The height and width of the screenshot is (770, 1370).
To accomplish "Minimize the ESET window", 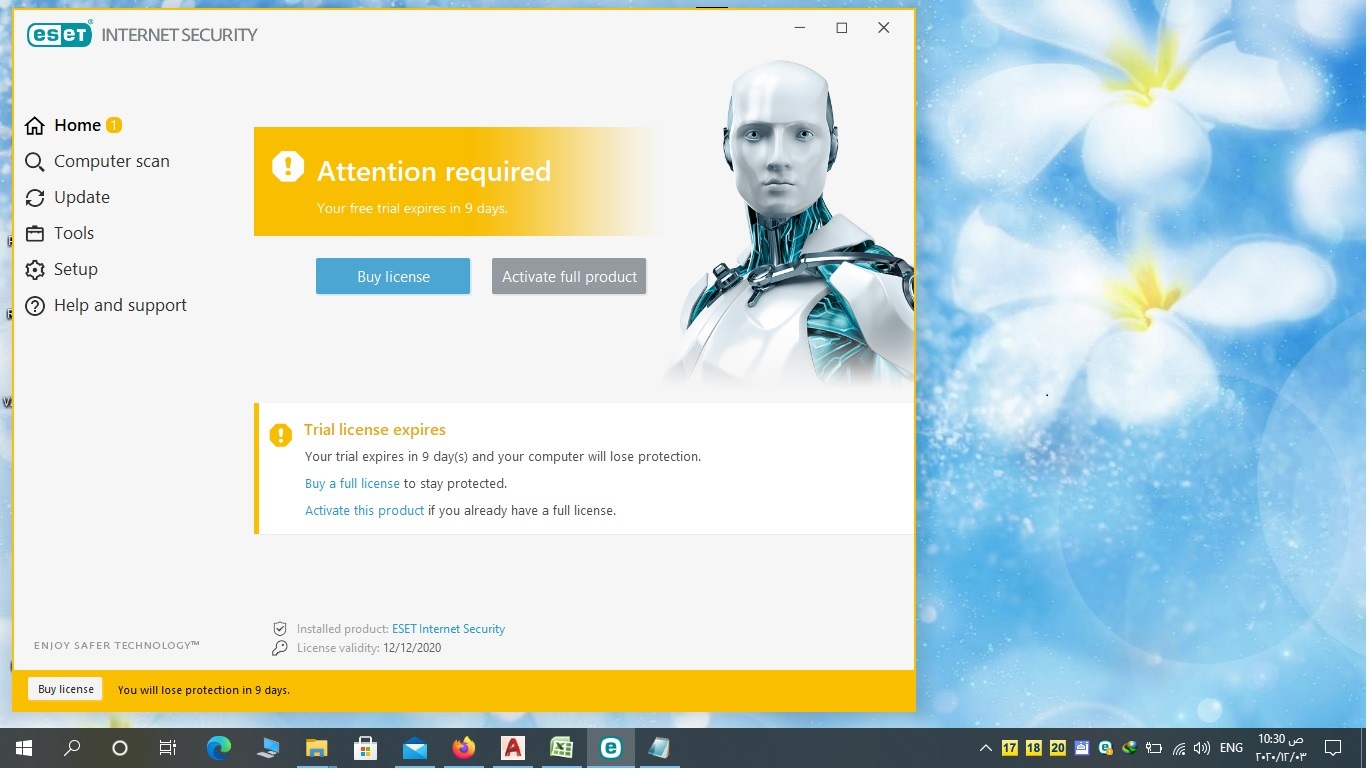I will [800, 28].
